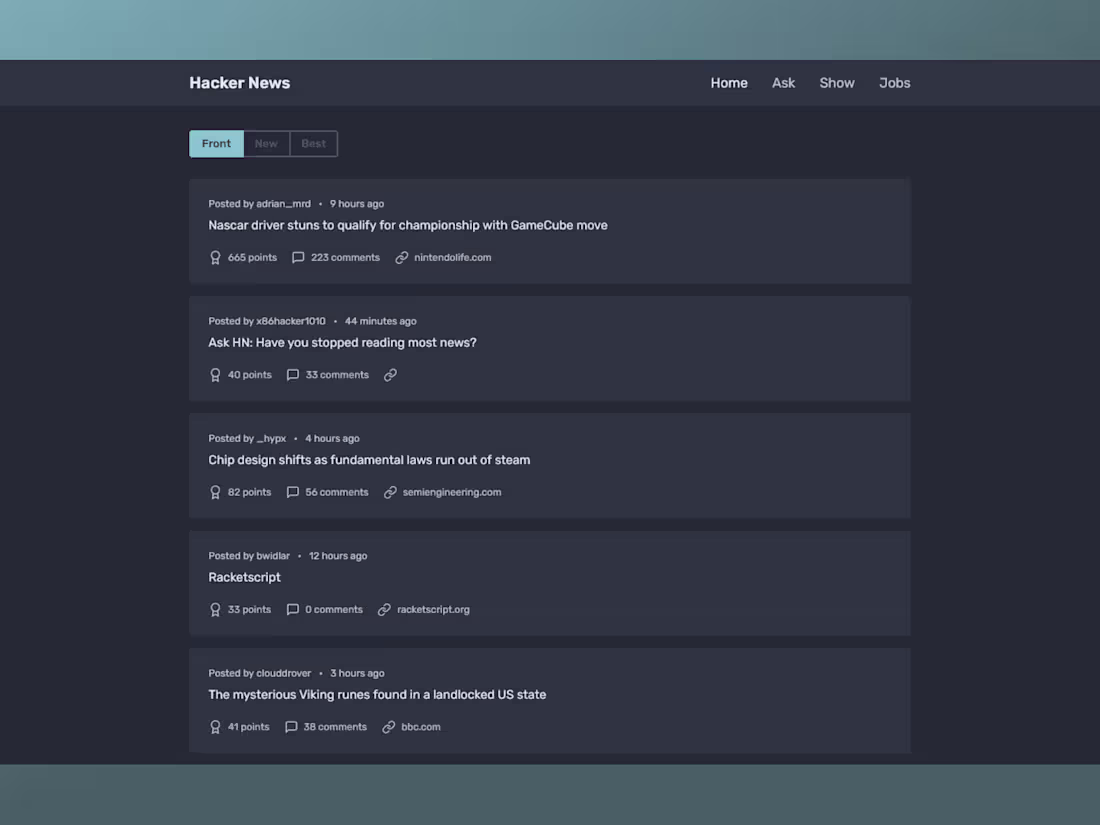
Task: Navigate to the Jobs section
Action: click(894, 83)
